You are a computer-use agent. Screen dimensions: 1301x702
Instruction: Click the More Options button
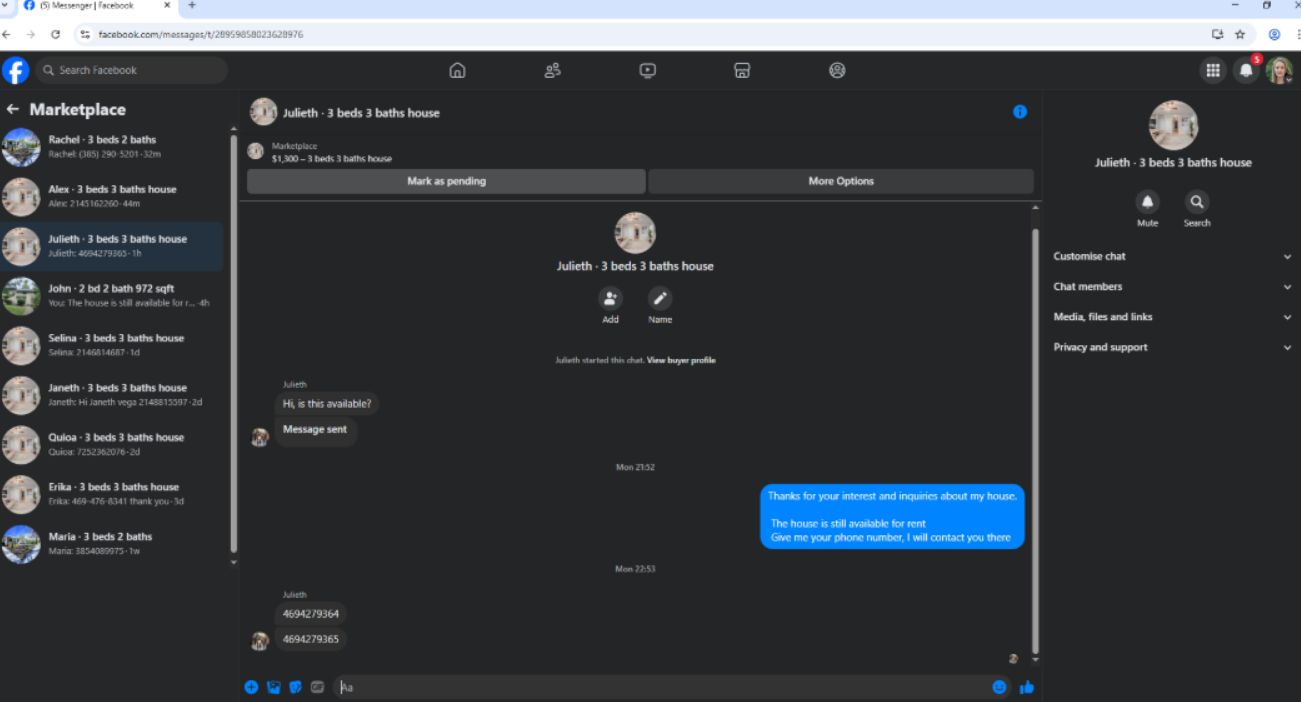click(x=841, y=181)
